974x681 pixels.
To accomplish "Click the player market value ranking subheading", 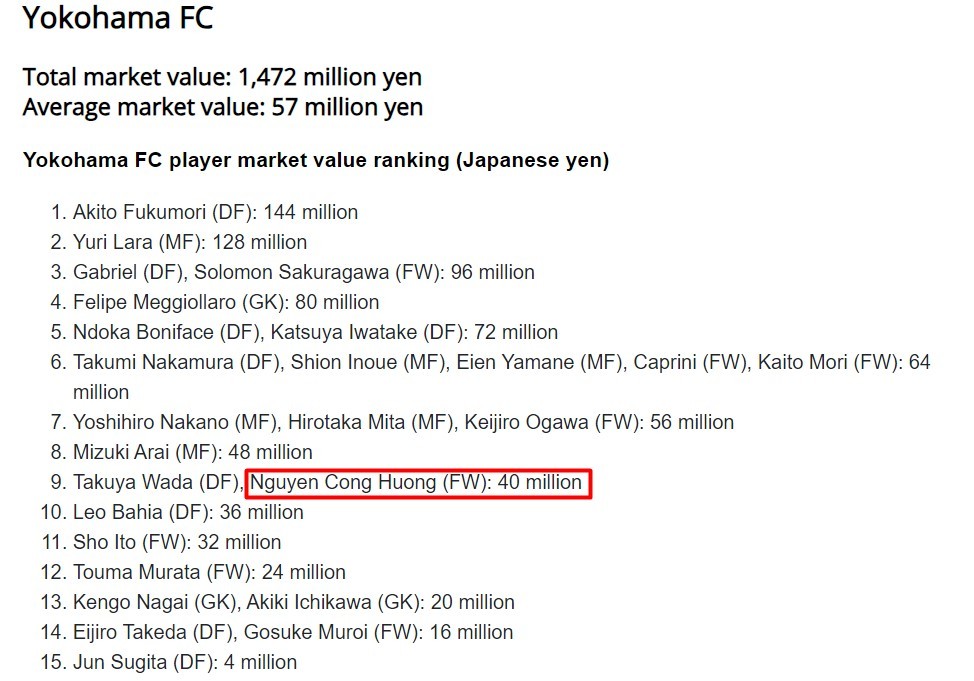I will pos(316,160).
